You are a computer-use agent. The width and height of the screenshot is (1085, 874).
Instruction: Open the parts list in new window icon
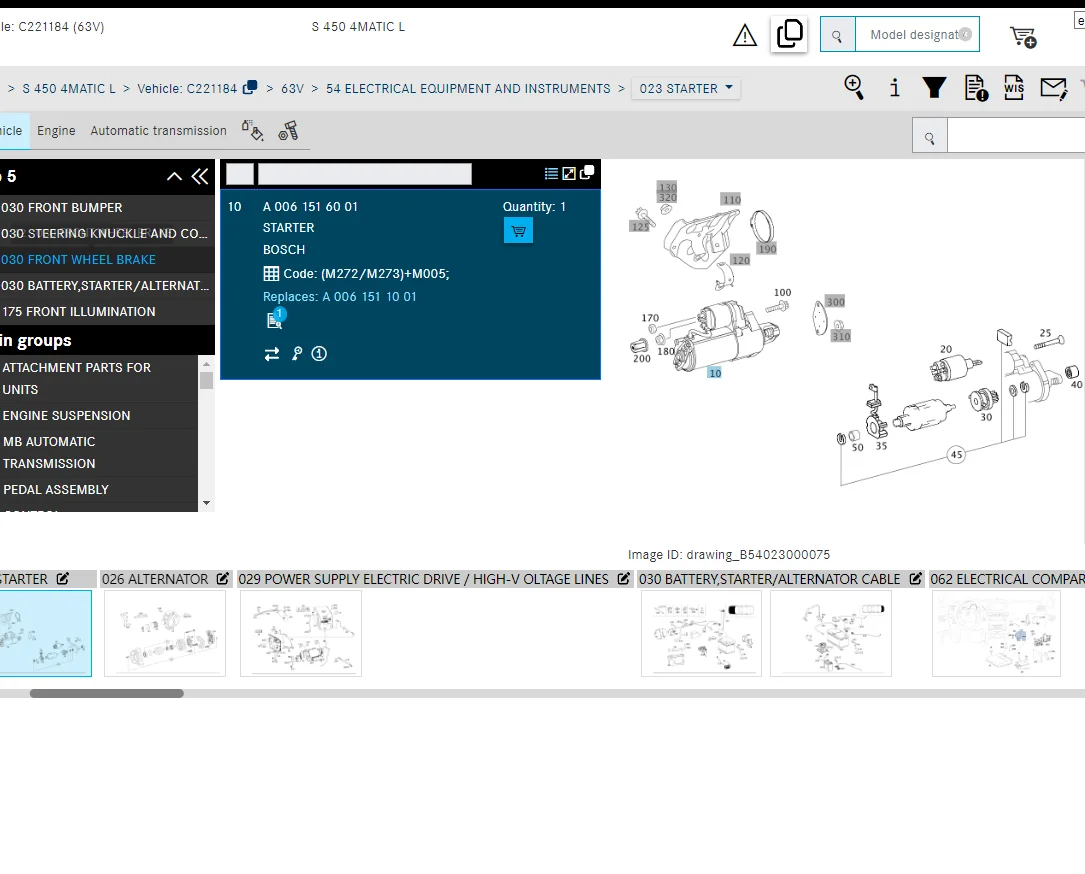587,172
